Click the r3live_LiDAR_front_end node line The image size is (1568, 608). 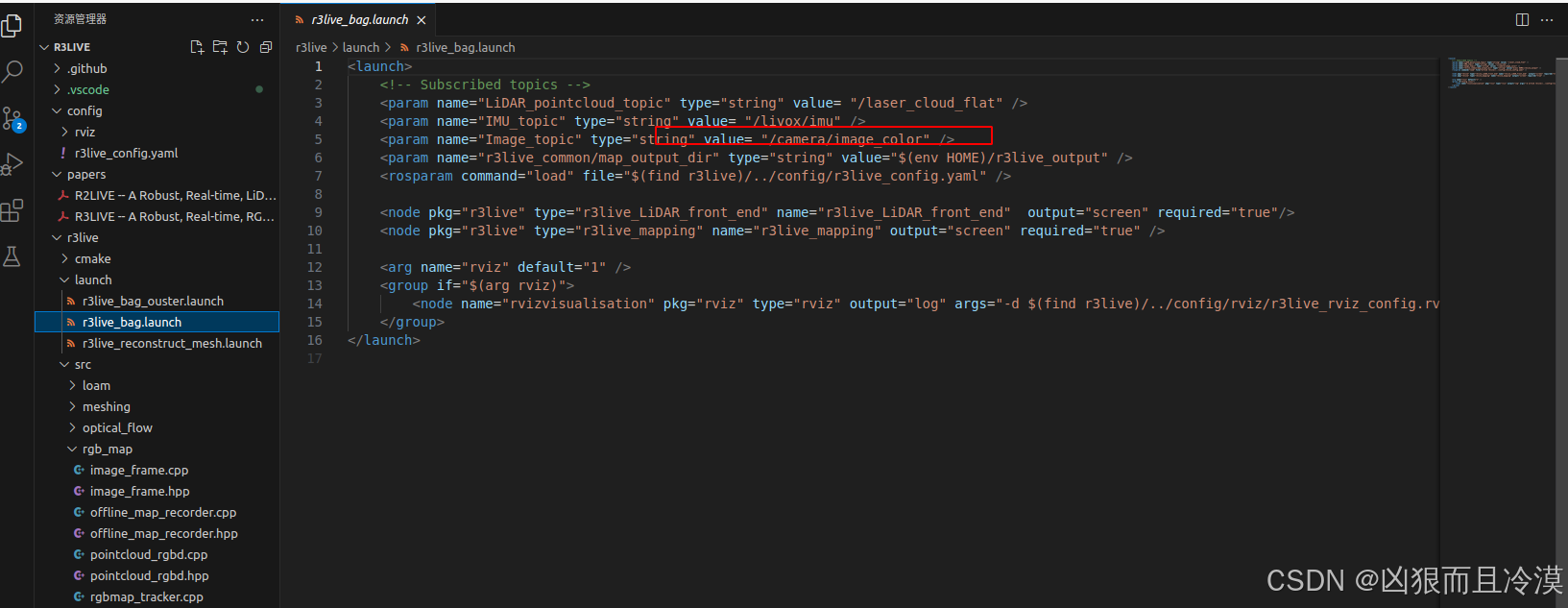pos(837,212)
